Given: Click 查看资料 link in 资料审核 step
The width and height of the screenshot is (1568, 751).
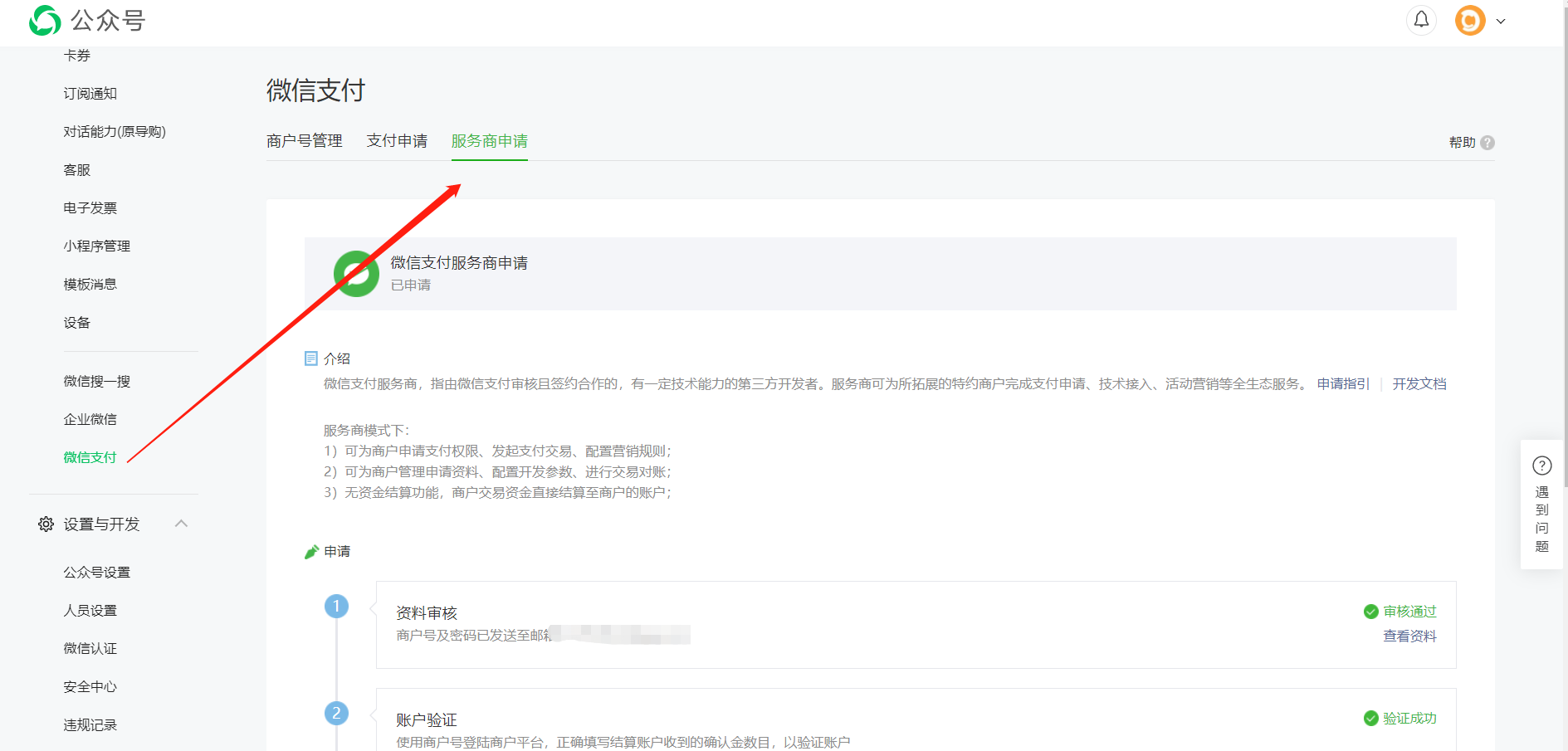Looking at the screenshot, I should tap(1409, 636).
